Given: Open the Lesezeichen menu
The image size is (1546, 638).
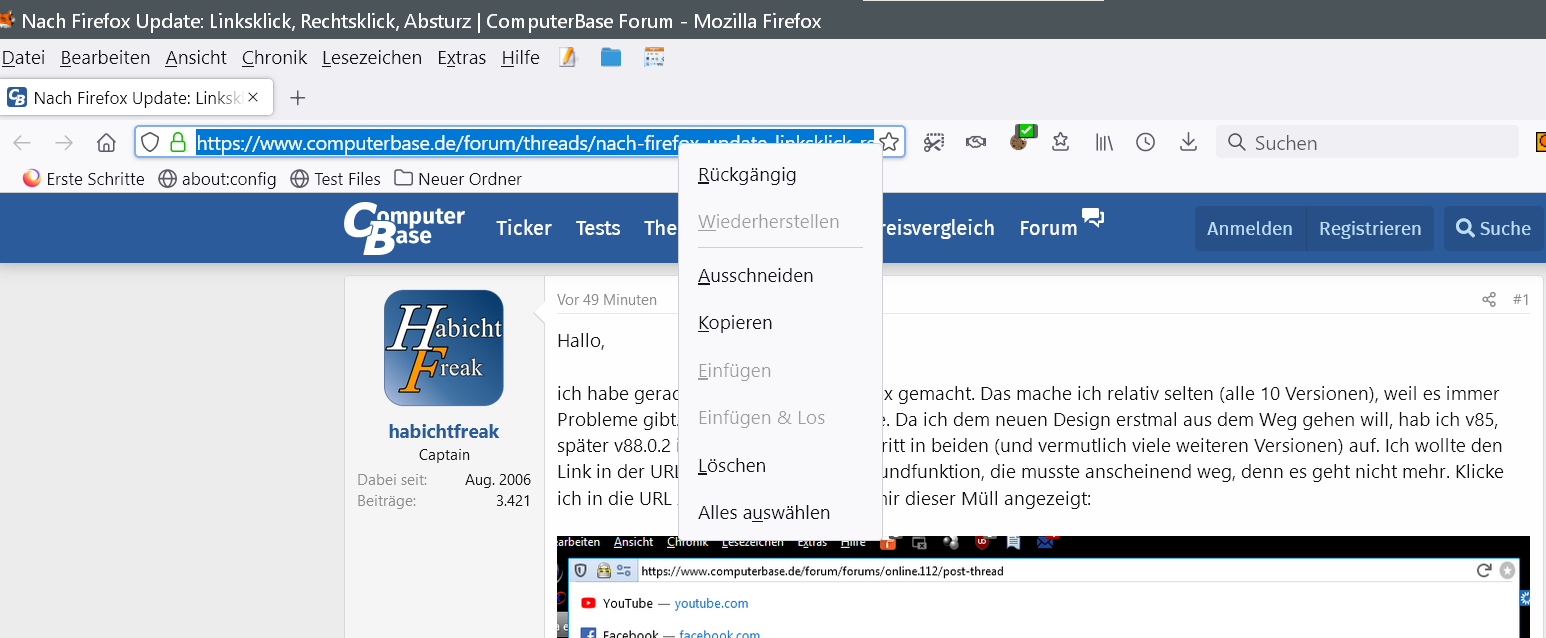Looking at the screenshot, I should tap(372, 58).
